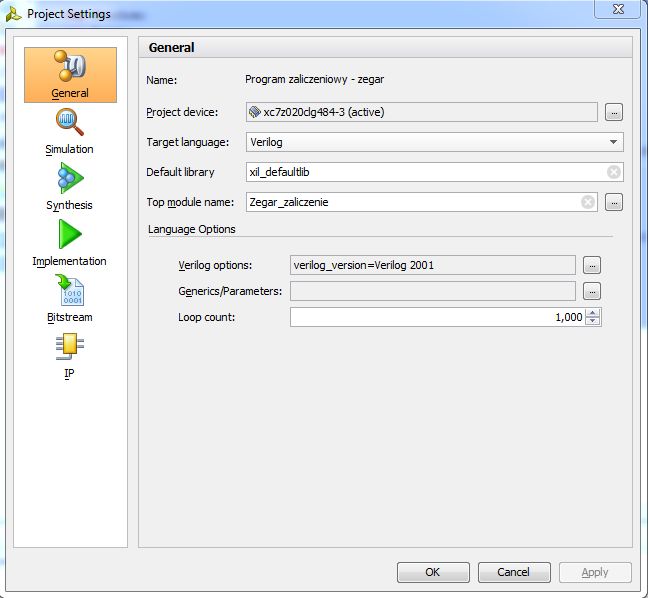Expand the Target language dropdown
Image resolution: width=648 pixels, height=598 pixels.
tap(613, 142)
